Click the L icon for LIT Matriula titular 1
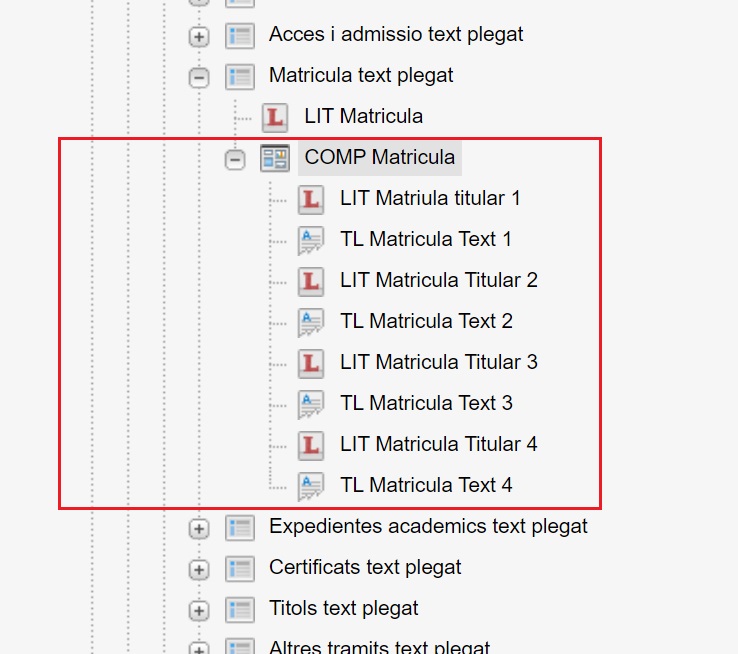The height and width of the screenshot is (654, 738). [311, 199]
